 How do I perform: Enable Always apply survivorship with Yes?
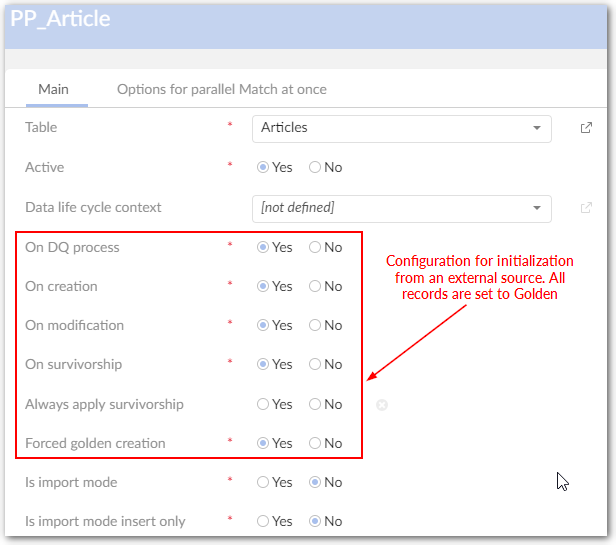pos(263,404)
